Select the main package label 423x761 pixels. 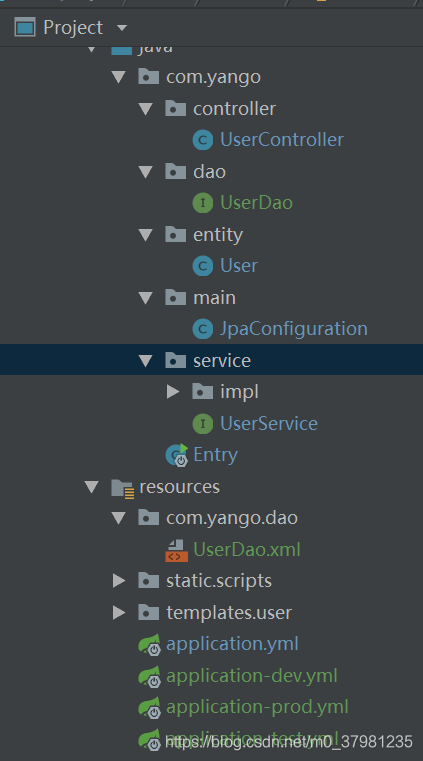click(x=214, y=298)
